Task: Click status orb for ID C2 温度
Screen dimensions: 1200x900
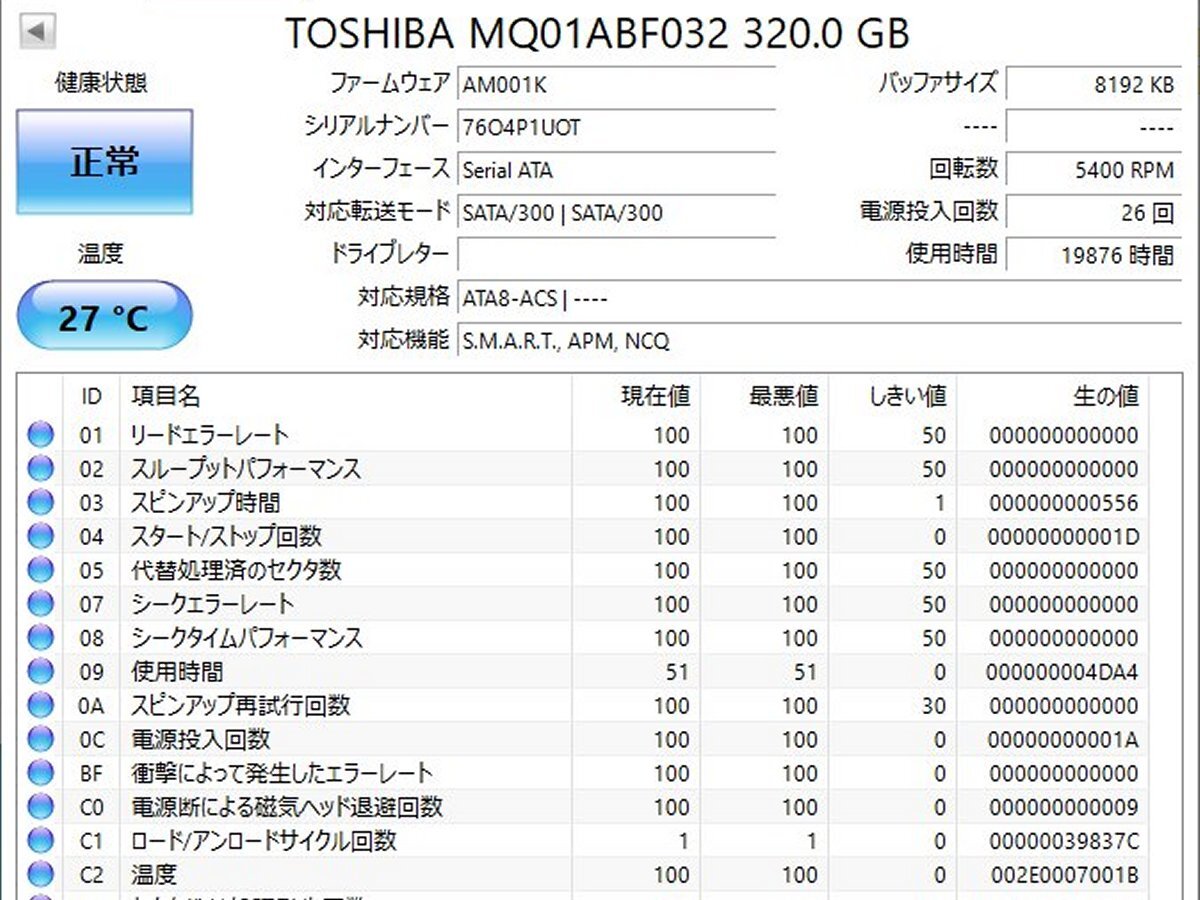Action: pos(40,875)
